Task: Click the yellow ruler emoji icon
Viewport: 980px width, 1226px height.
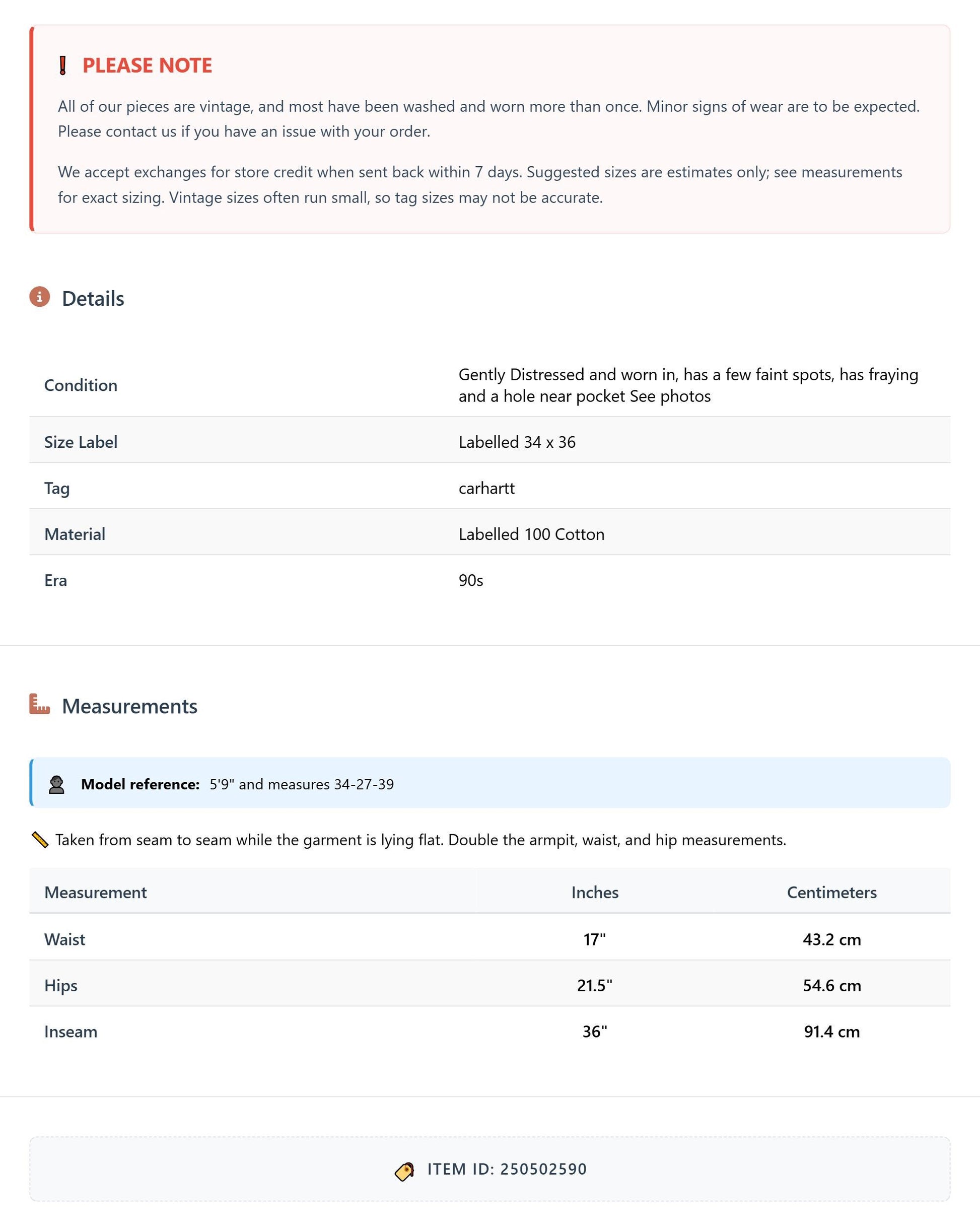Action: coord(40,839)
